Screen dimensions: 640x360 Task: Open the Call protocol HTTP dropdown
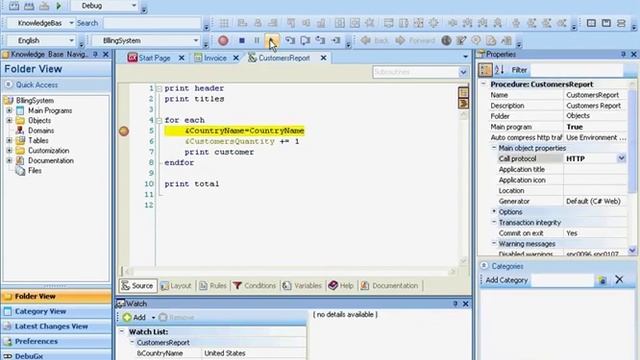tap(621, 158)
